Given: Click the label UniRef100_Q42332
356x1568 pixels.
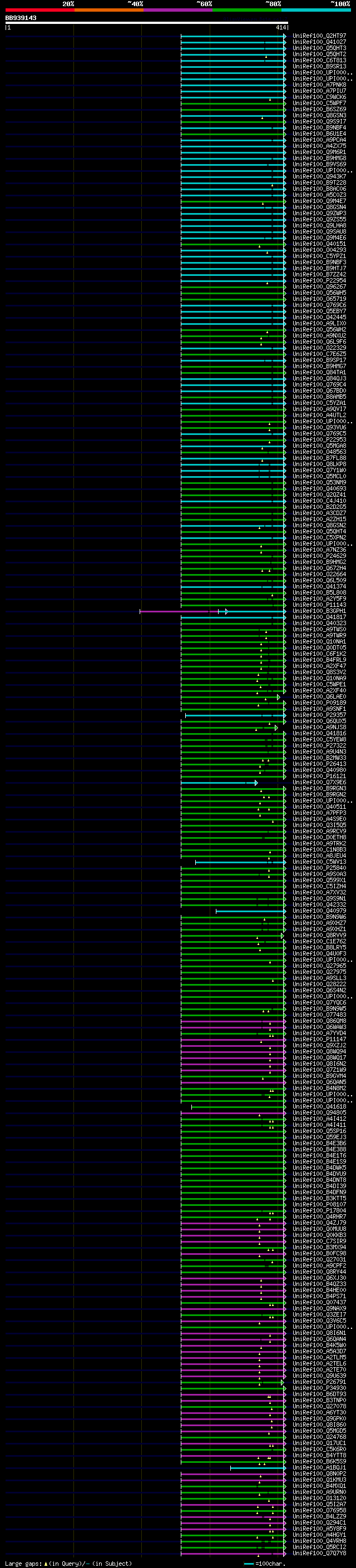Looking at the screenshot, I should pos(319,905).
